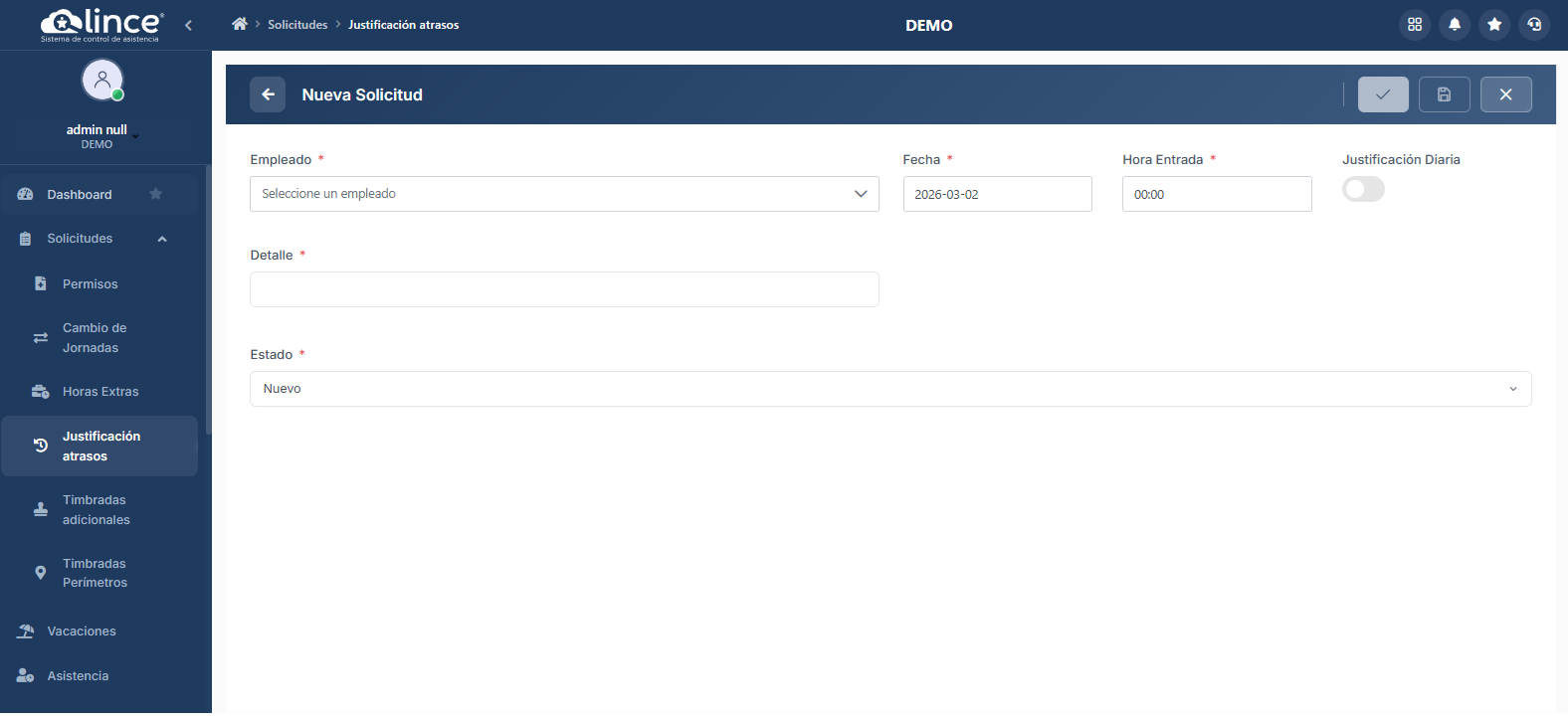This screenshot has height=720, width=1568.
Task: Open the apps grid icon in header
Action: click(1415, 25)
